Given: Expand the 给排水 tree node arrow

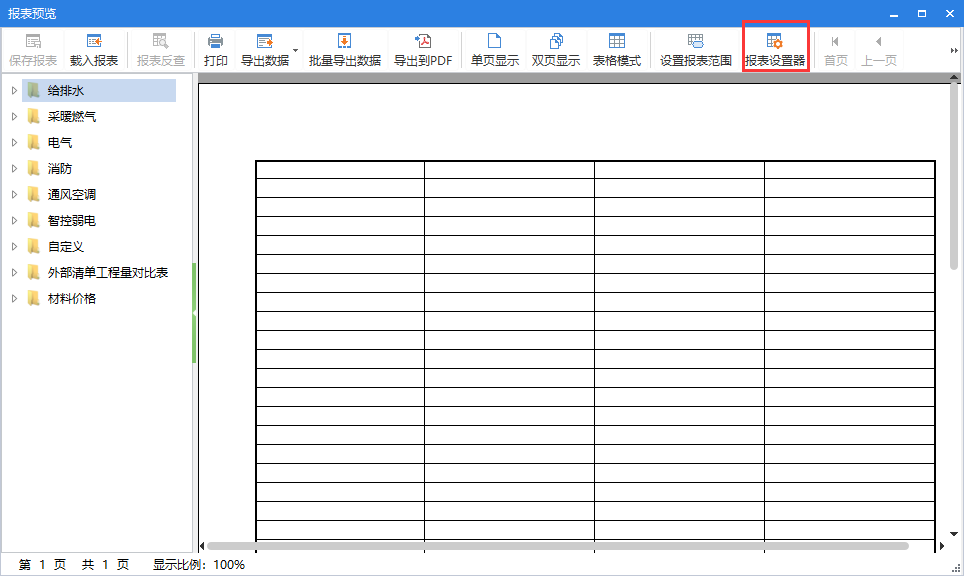Looking at the screenshot, I should tap(14, 91).
